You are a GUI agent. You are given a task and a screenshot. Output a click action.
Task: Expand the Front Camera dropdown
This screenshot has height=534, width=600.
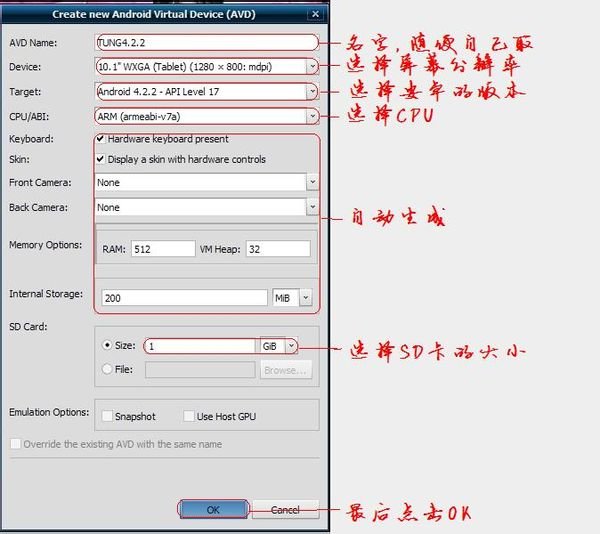click(312, 182)
